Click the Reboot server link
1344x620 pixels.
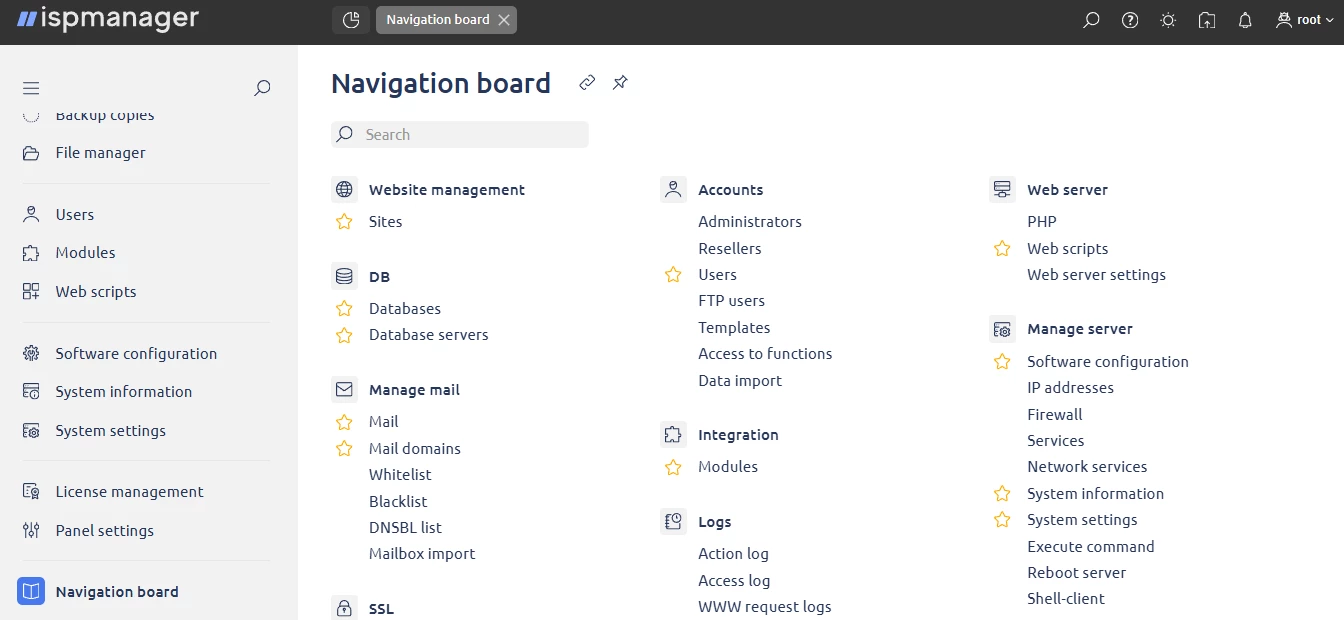(1077, 572)
